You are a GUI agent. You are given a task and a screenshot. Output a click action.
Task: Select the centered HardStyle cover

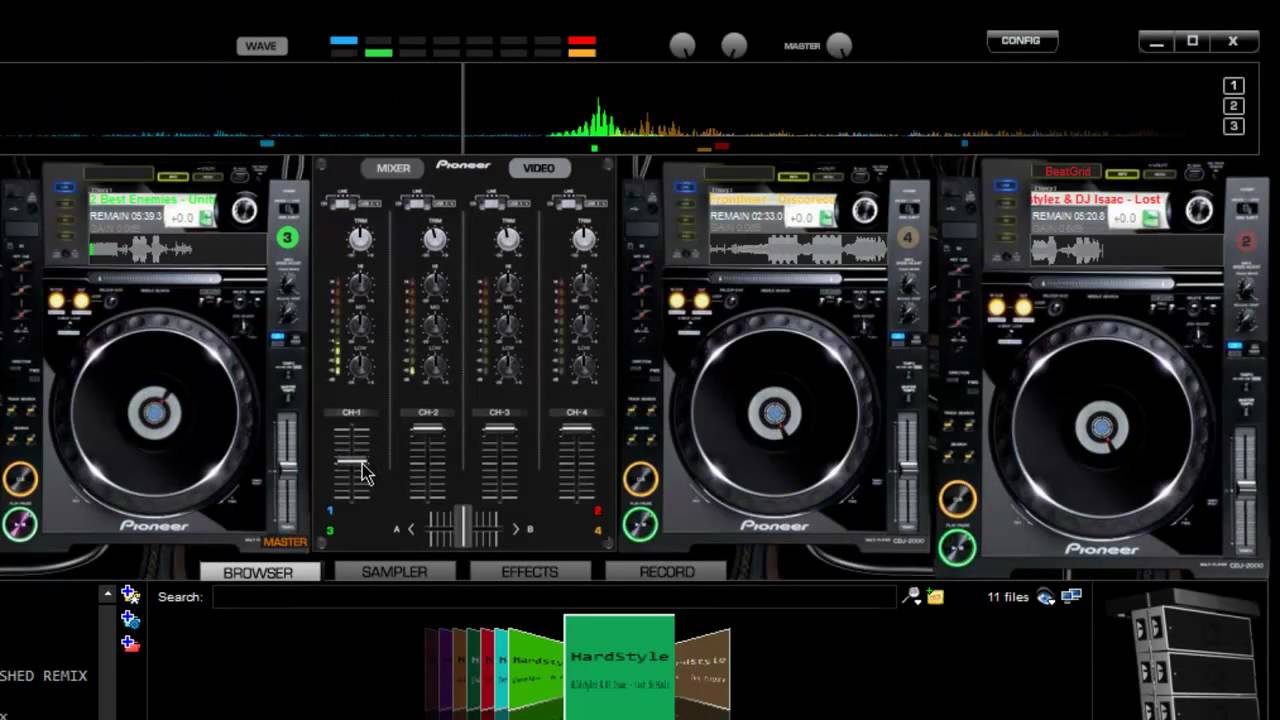pyautogui.click(x=619, y=668)
